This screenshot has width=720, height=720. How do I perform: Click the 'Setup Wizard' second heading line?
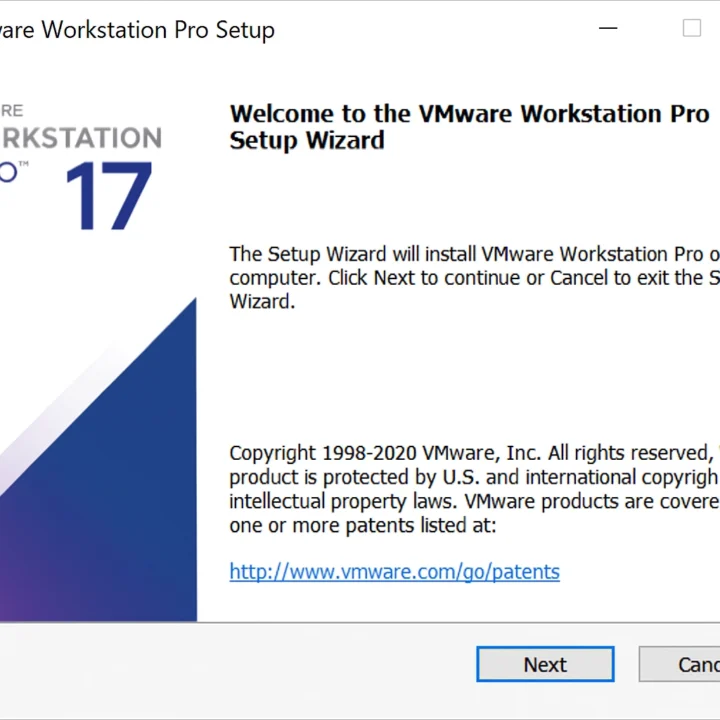[307, 140]
